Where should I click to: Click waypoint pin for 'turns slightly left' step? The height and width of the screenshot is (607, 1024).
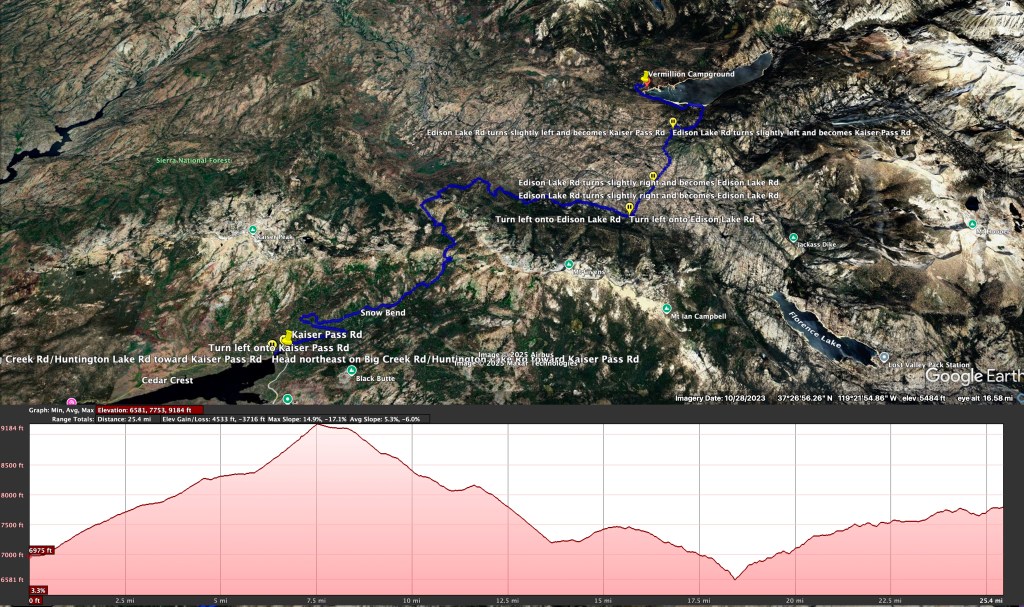pyautogui.click(x=673, y=122)
